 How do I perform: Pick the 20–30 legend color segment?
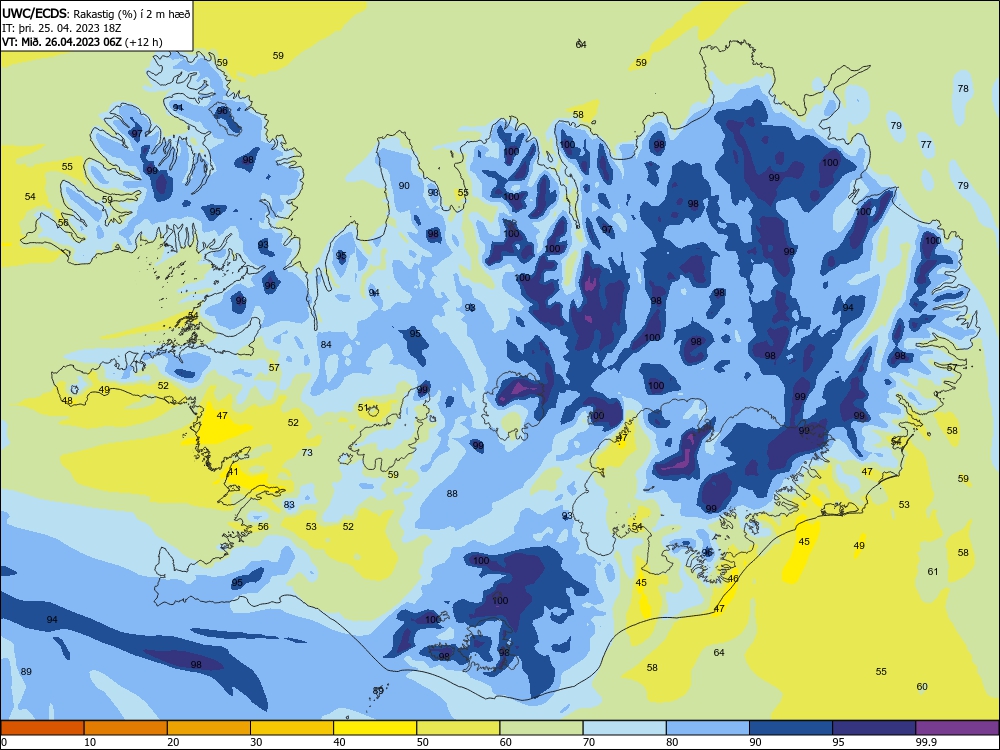(x=209, y=728)
